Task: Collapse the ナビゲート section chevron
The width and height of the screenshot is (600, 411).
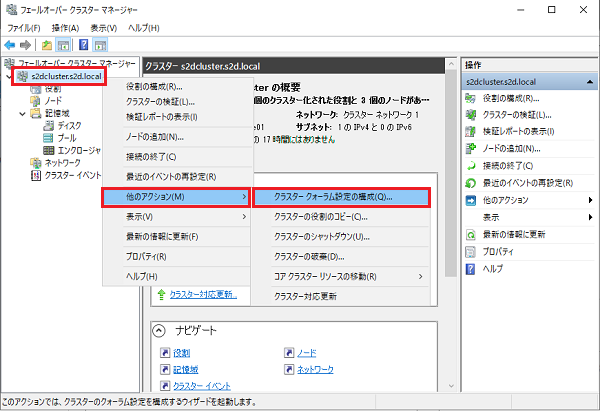Action: 158,330
